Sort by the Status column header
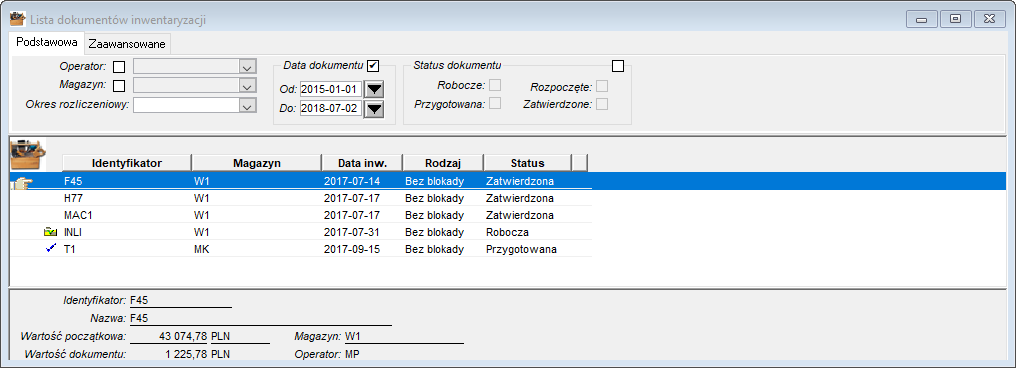1016x368 pixels. tap(527, 163)
